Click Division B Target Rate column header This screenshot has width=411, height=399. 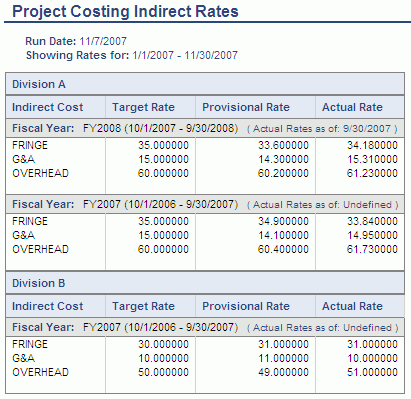[x=143, y=306]
